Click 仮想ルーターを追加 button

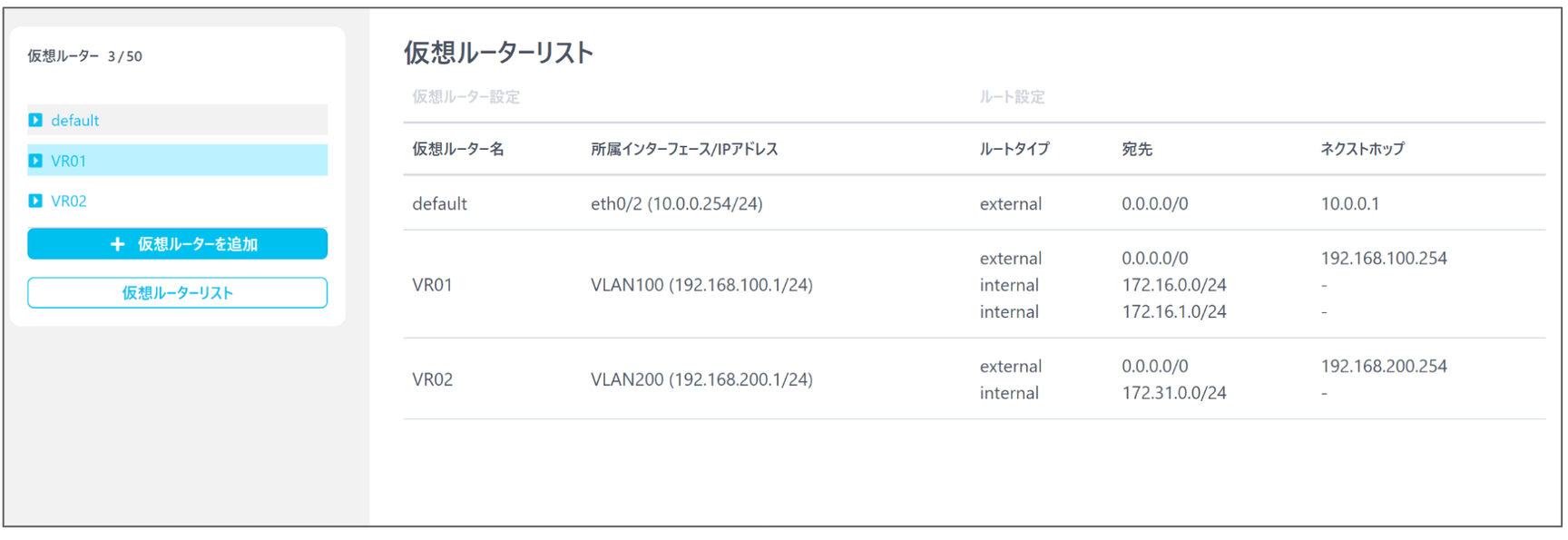(x=177, y=244)
